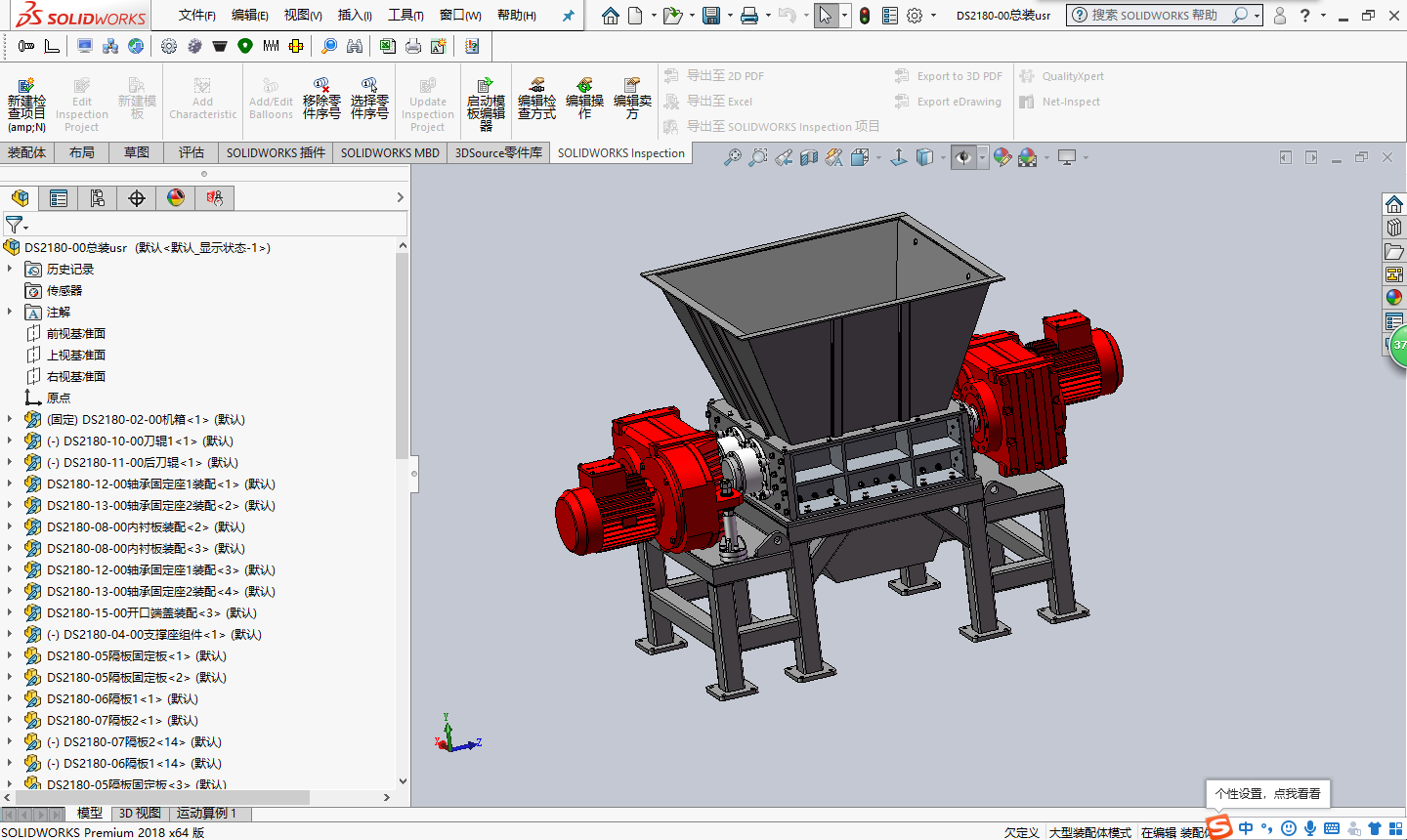This screenshot has width=1407, height=840.
Task: Open the DimXpertManager crosshair tab
Action: (x=137, y=198)
